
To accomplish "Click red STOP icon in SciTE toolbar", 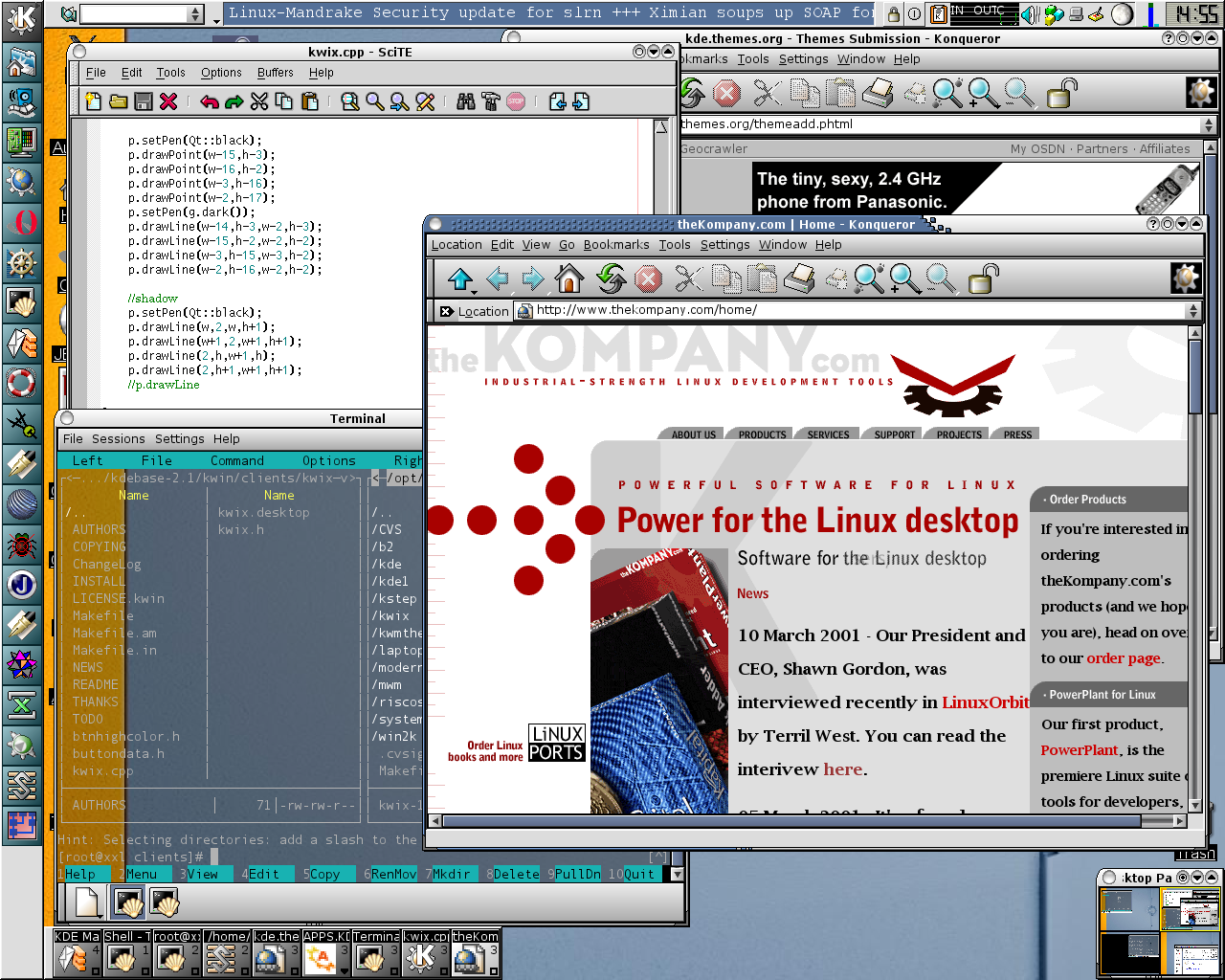I will pyautogui.click(x=516, y=101).
